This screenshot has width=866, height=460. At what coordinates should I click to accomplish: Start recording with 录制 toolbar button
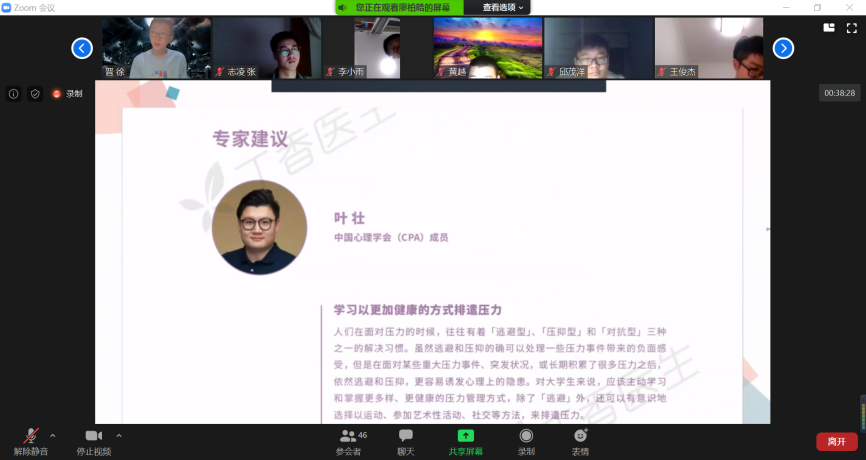pyautogui.click(x=526, y=436)
